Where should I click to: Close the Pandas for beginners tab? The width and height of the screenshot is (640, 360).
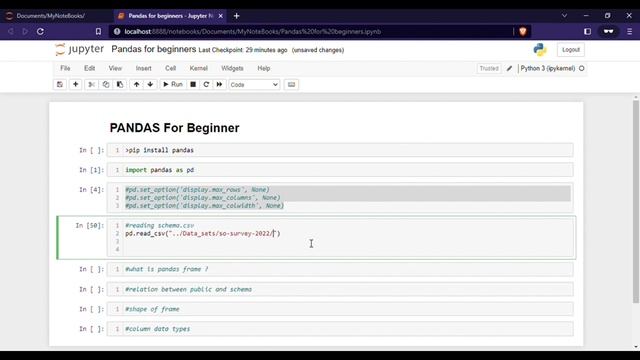coord(221,16)
